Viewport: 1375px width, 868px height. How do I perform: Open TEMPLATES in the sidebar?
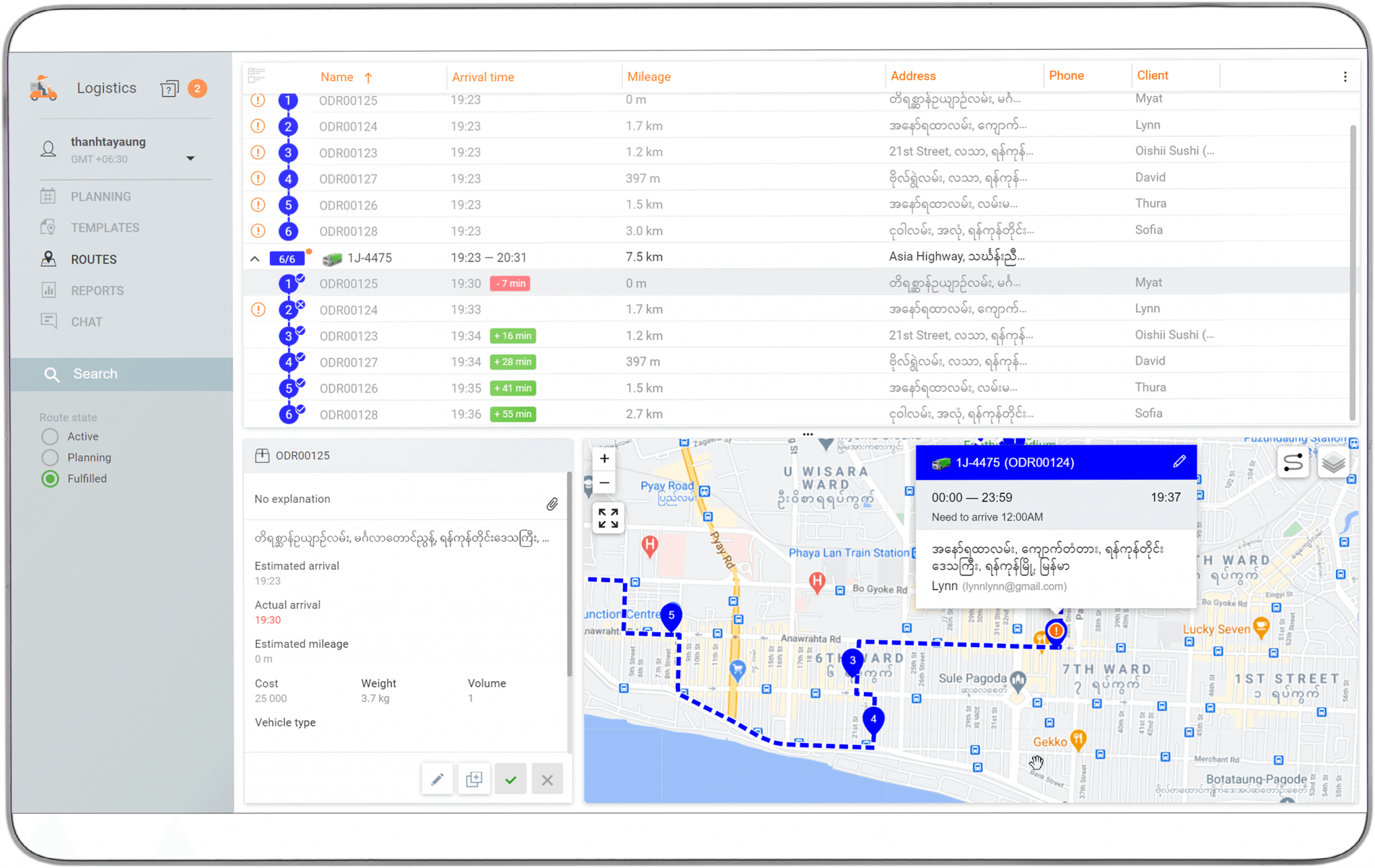click(105, 228)
